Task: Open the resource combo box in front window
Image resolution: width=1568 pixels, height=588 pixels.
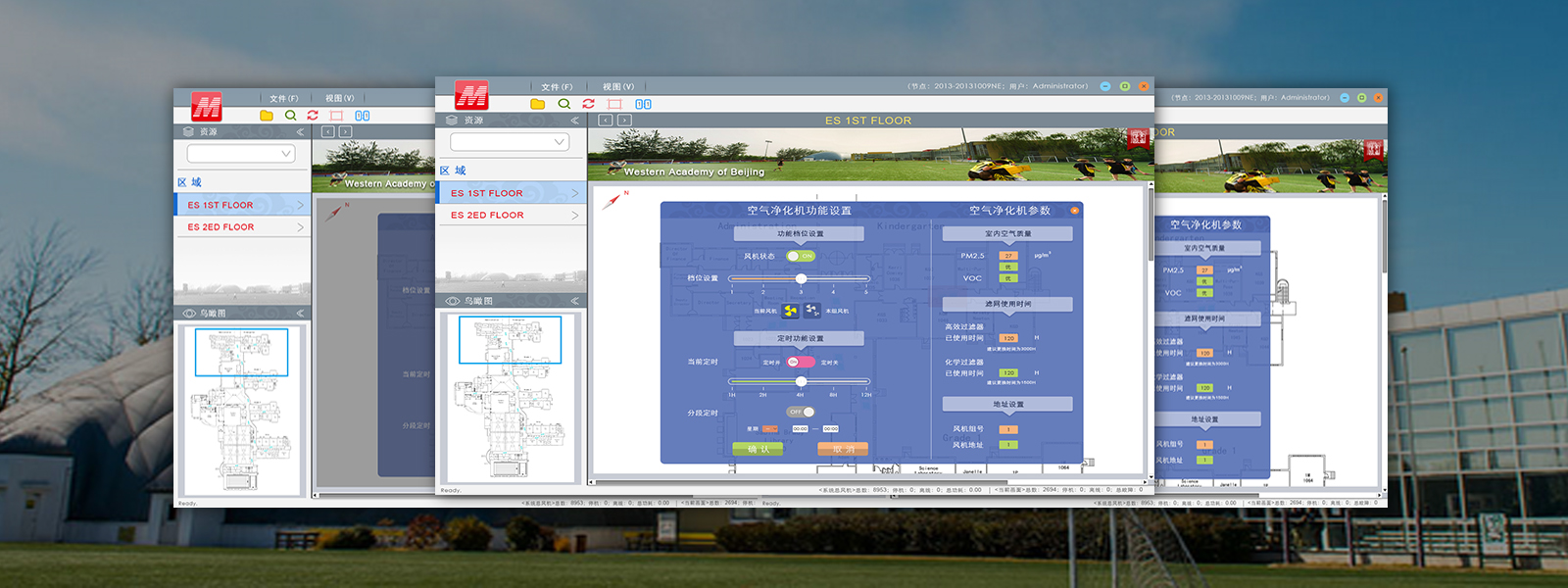Action: pos(510,142)
